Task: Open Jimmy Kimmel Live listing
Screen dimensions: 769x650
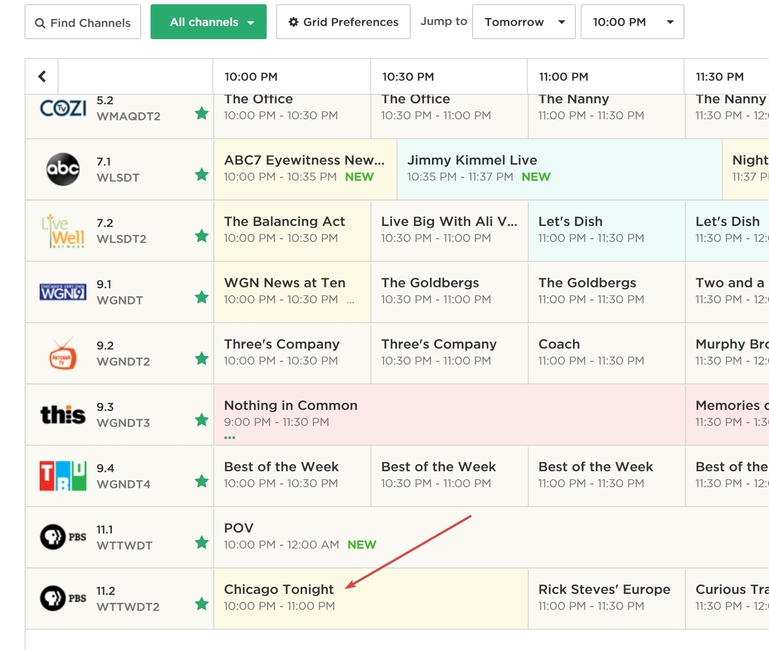Action: pyautogui.click(x=560, y=169)
